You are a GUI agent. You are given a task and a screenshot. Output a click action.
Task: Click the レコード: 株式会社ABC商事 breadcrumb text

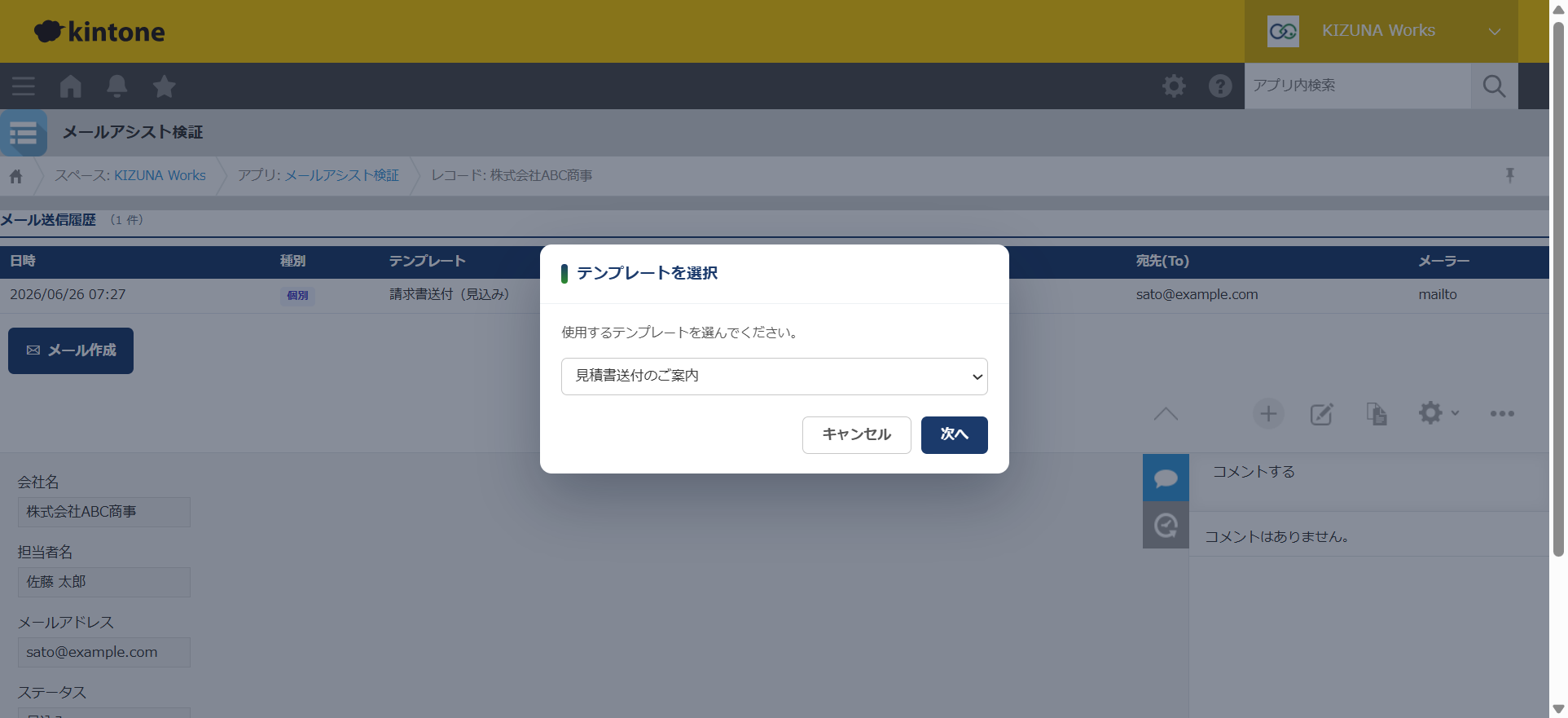[x=512, y=175]
